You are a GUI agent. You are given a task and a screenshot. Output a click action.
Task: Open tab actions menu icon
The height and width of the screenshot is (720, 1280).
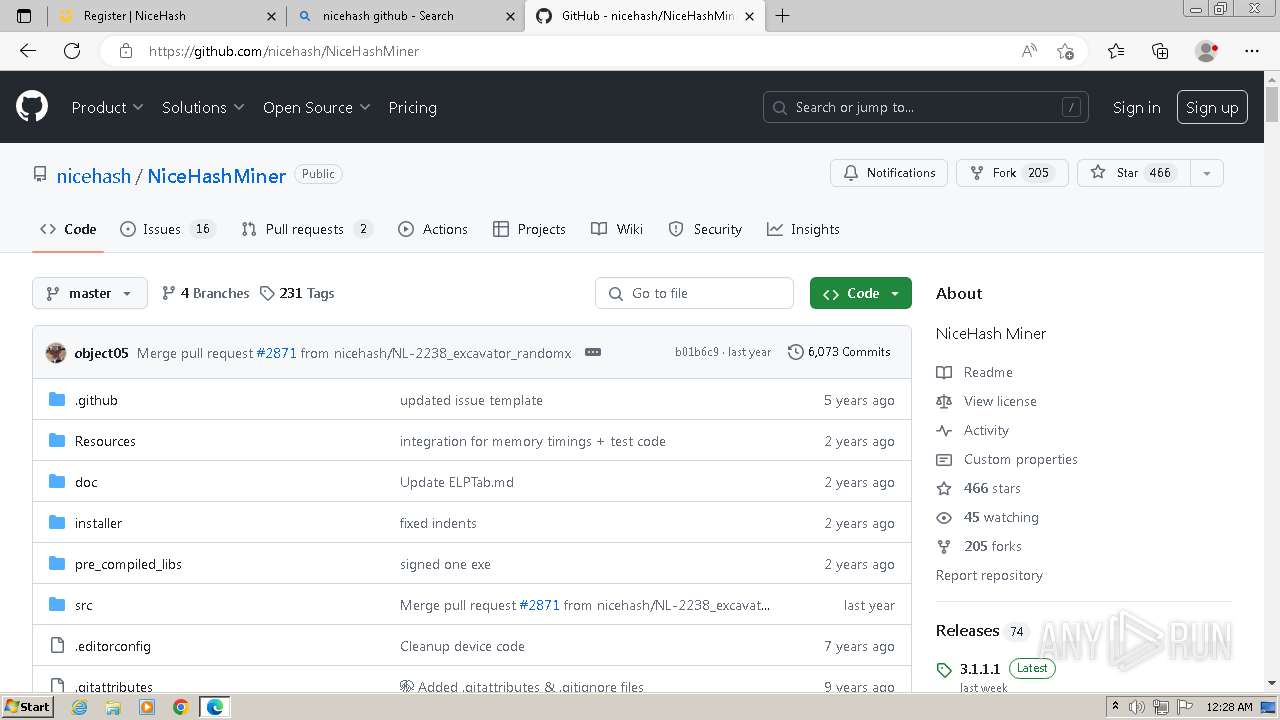point(24,16)
